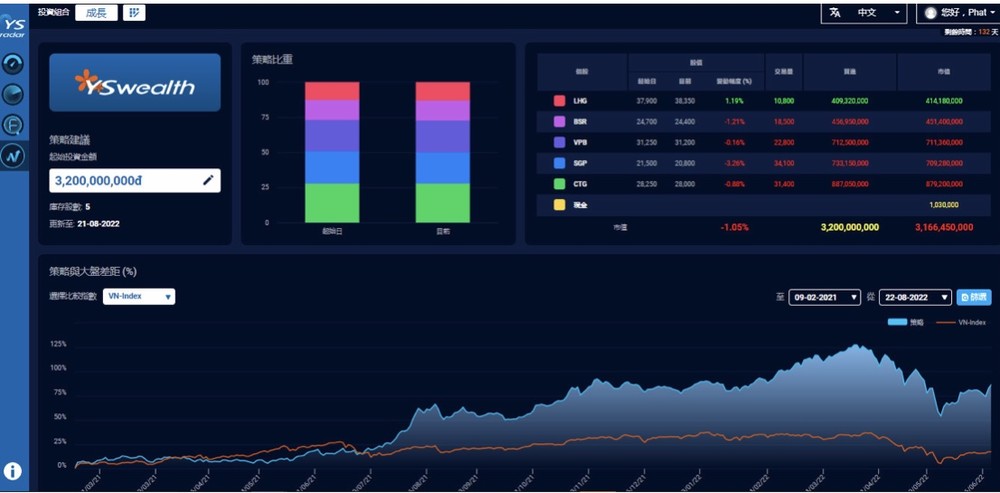Open the grid selector icon beside 成長
Screen dimensions: 1000x493
pos(134,12)
